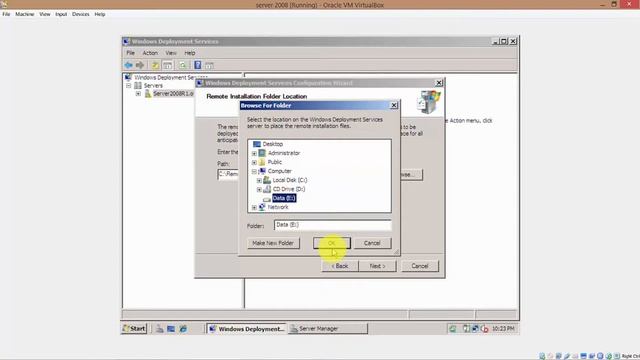Launch Server Manager from the quick launch icon
Viewport: 640px width, 360px height.
pyautogui.click(x=160, y=329)
